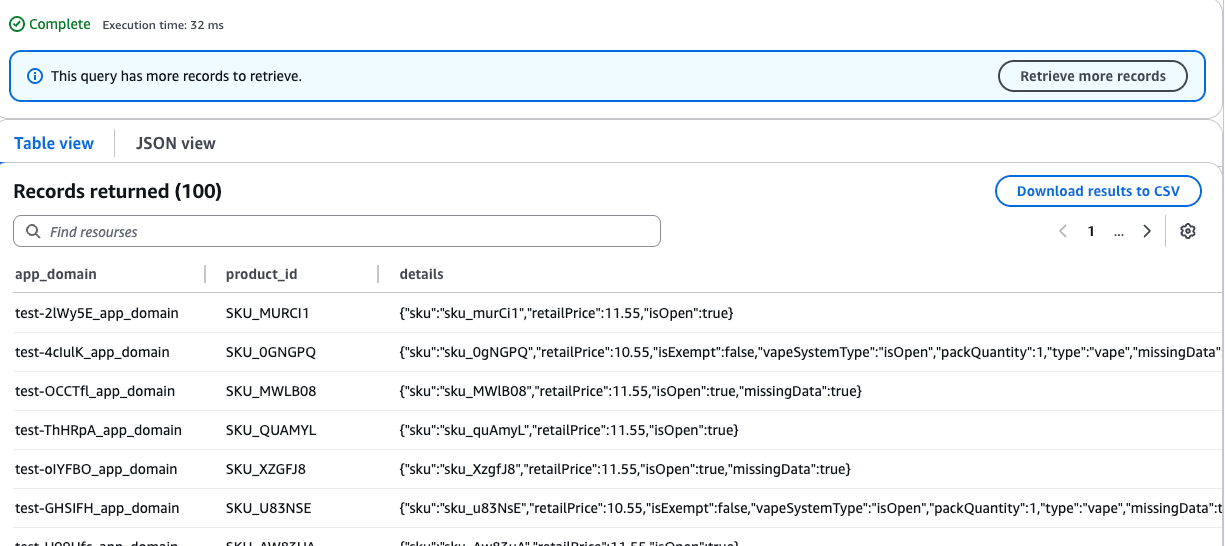Click the green Complete status checkmark icon
This screenshot has height=546, width=1225.
17,24
